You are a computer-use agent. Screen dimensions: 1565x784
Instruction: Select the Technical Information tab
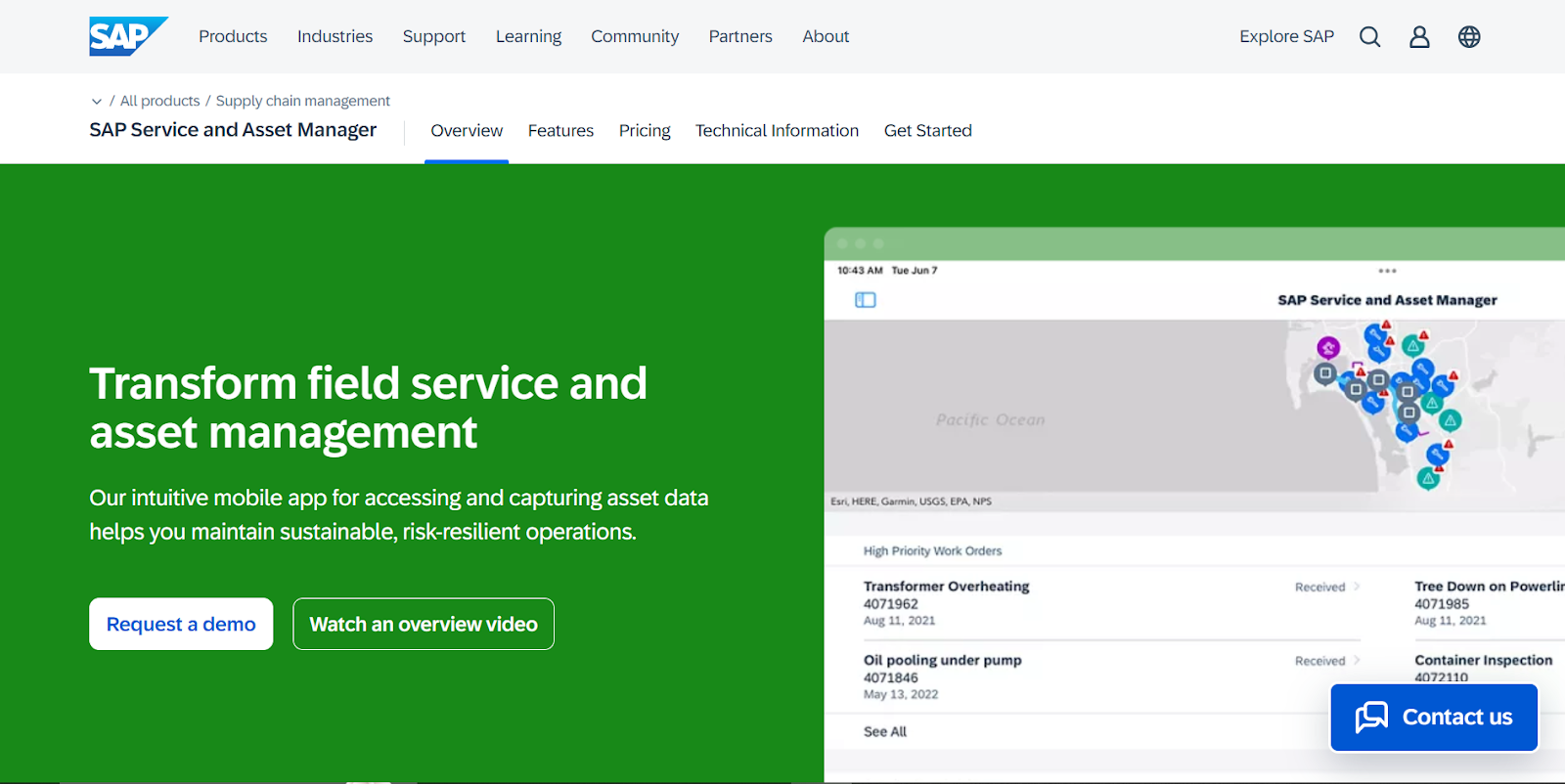pos(777,131)
